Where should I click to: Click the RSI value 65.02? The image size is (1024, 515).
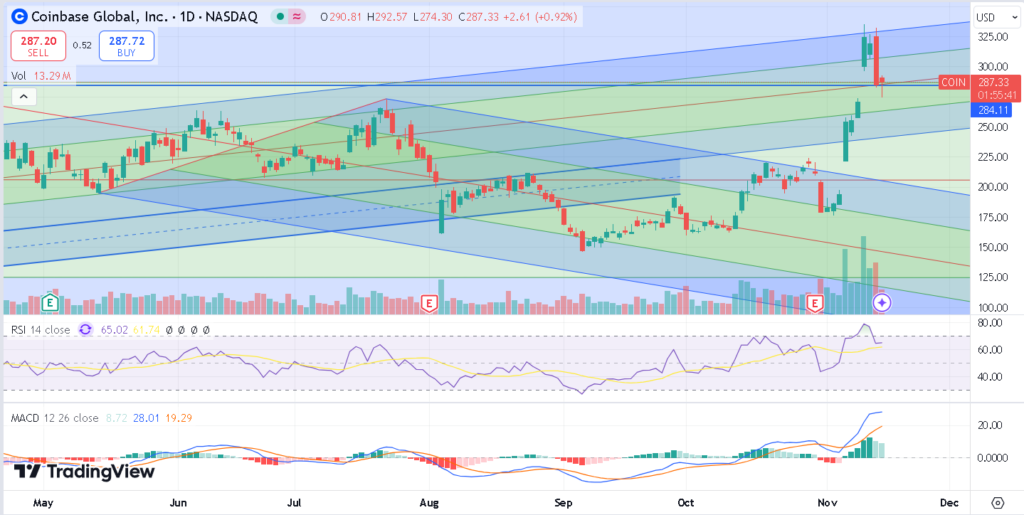pos(114,330)
